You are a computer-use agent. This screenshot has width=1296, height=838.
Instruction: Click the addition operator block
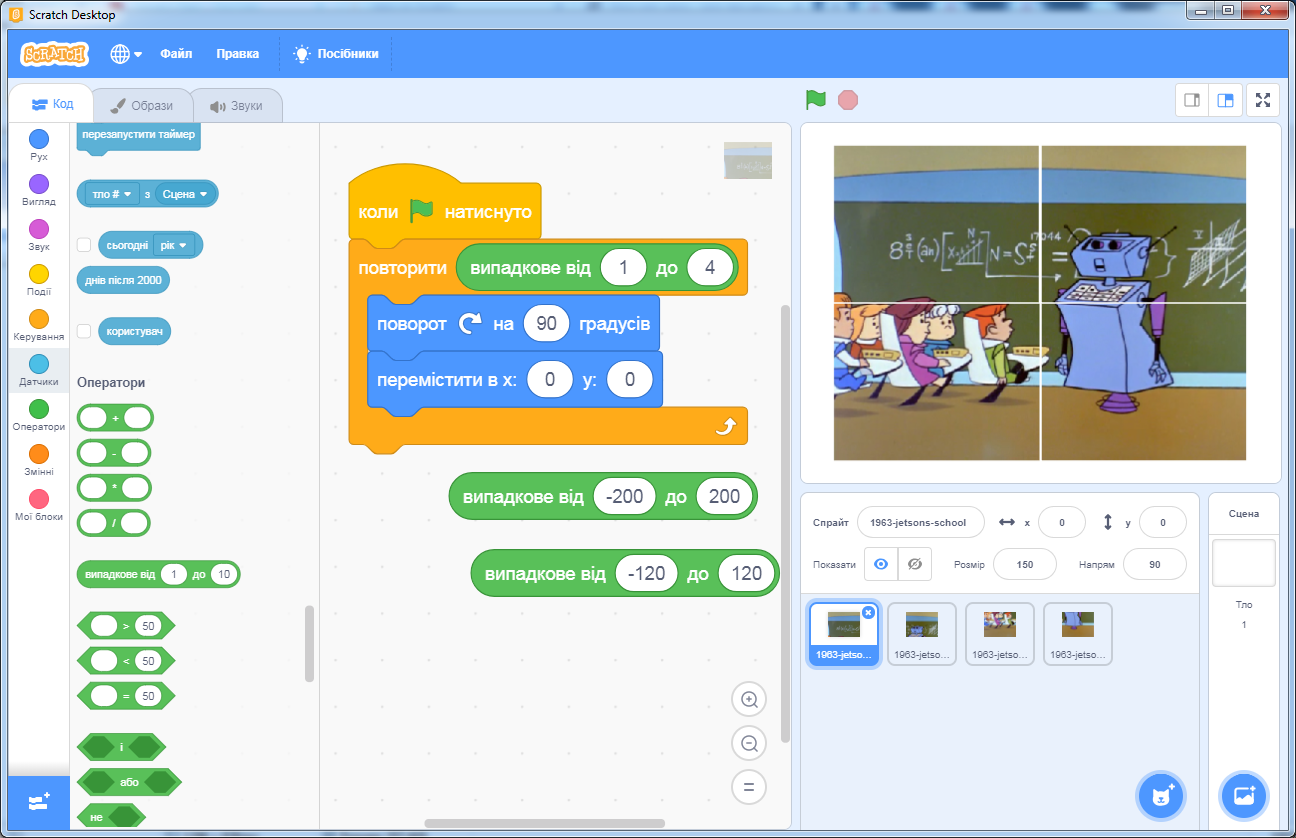click(x=115, y=418)
